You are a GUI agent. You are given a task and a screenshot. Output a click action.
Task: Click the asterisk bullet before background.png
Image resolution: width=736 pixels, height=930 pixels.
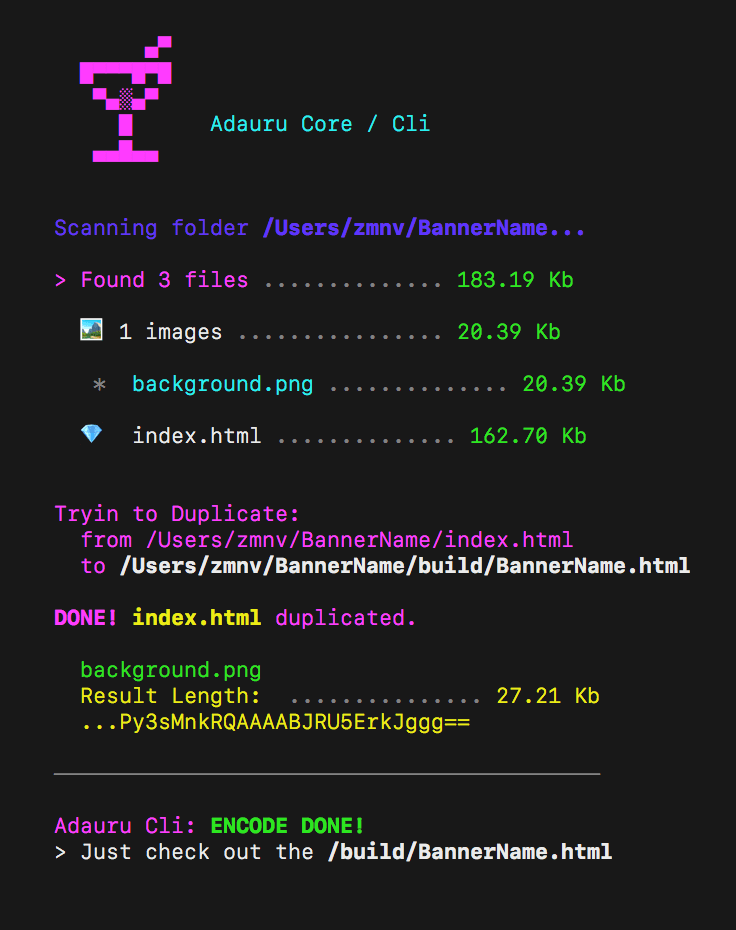[99, 385]
